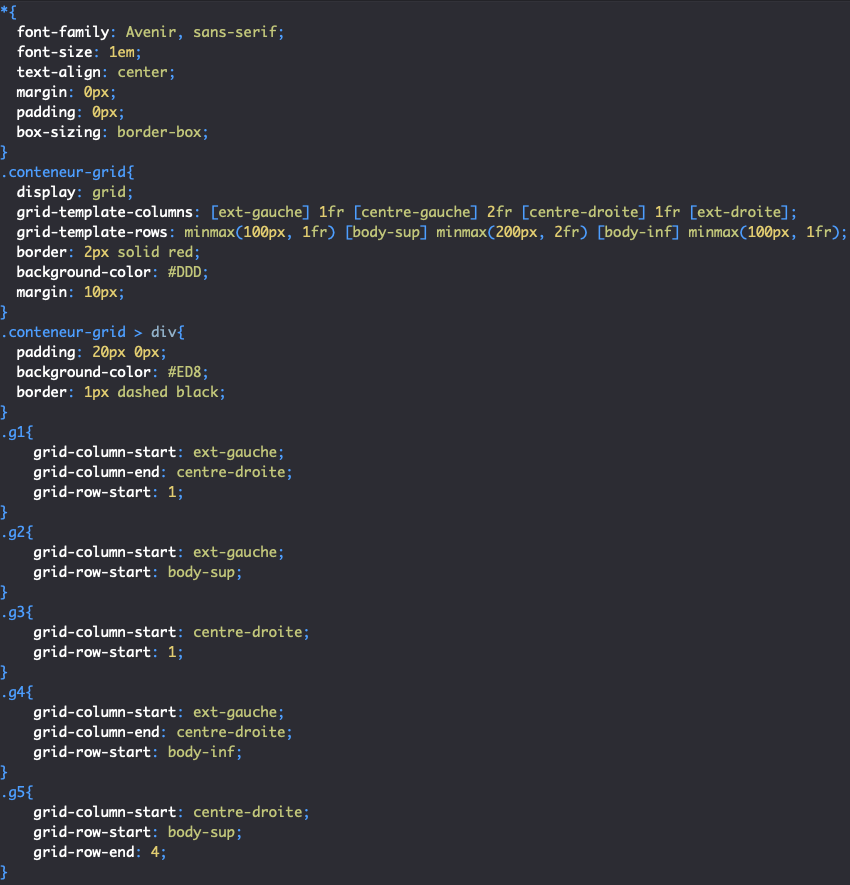Image resolution: width=850 pixels, height=885 pixels.
Task: Click the [centre-gauche] grid line name
Action: pyautogui.click(x=414, y=211)
